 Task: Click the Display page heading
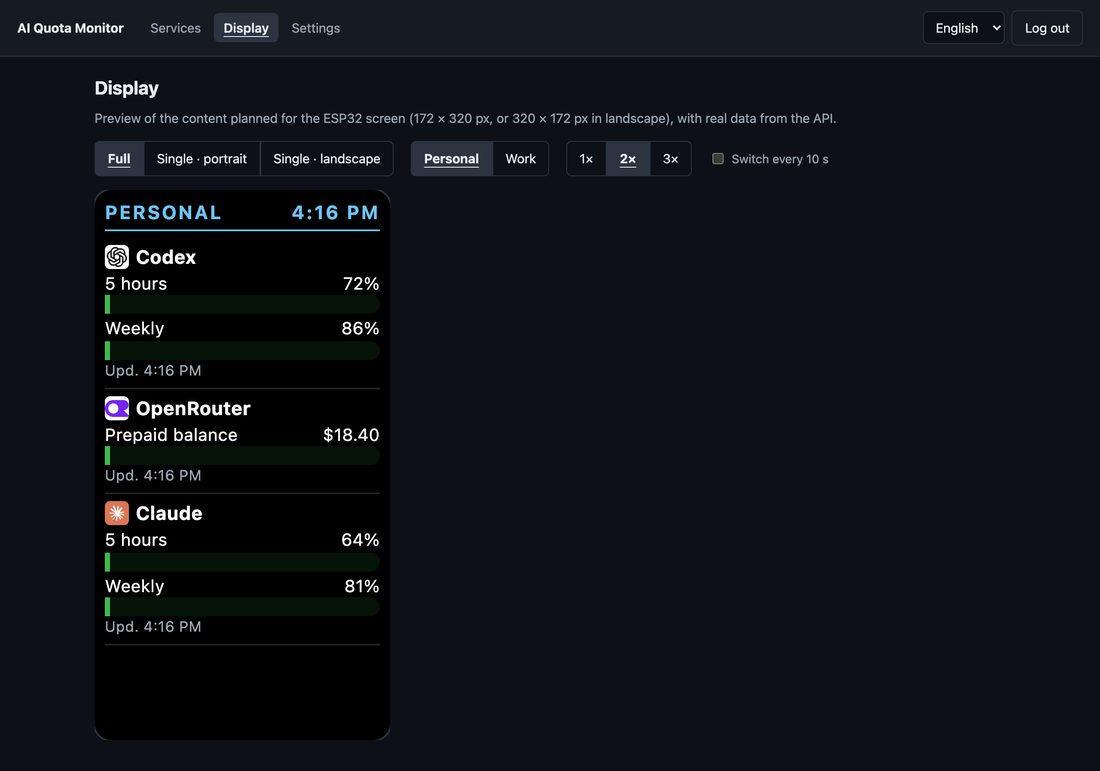(x=126, y=88)
